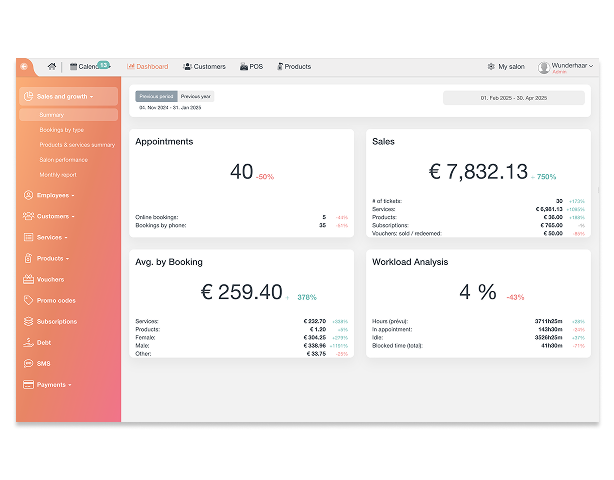The width and height of the screenshot is (614, 480).
Task: Click the Vouchers gift icon
Action: coord(28,279)
